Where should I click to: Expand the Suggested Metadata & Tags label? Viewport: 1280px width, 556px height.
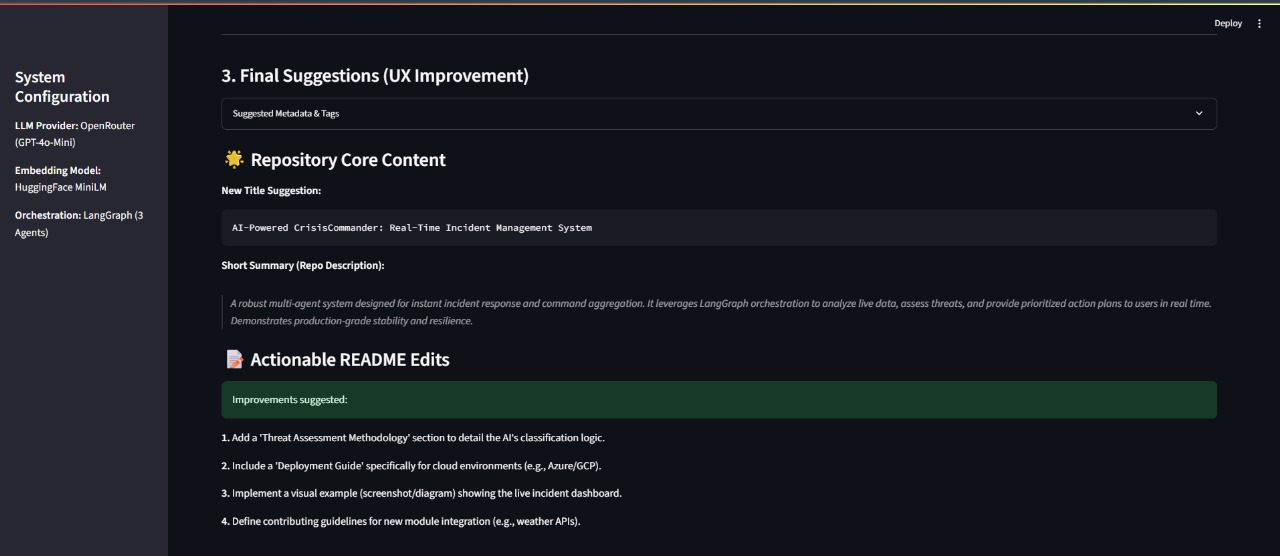pos(286,114)
